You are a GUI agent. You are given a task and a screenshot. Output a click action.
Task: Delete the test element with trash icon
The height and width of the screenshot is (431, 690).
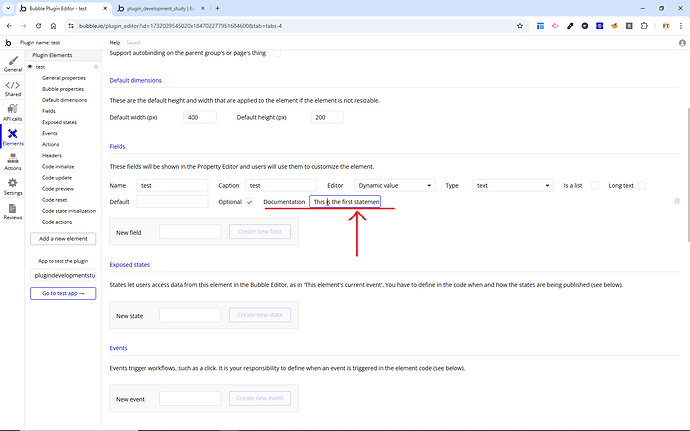[x=96, y=67]
